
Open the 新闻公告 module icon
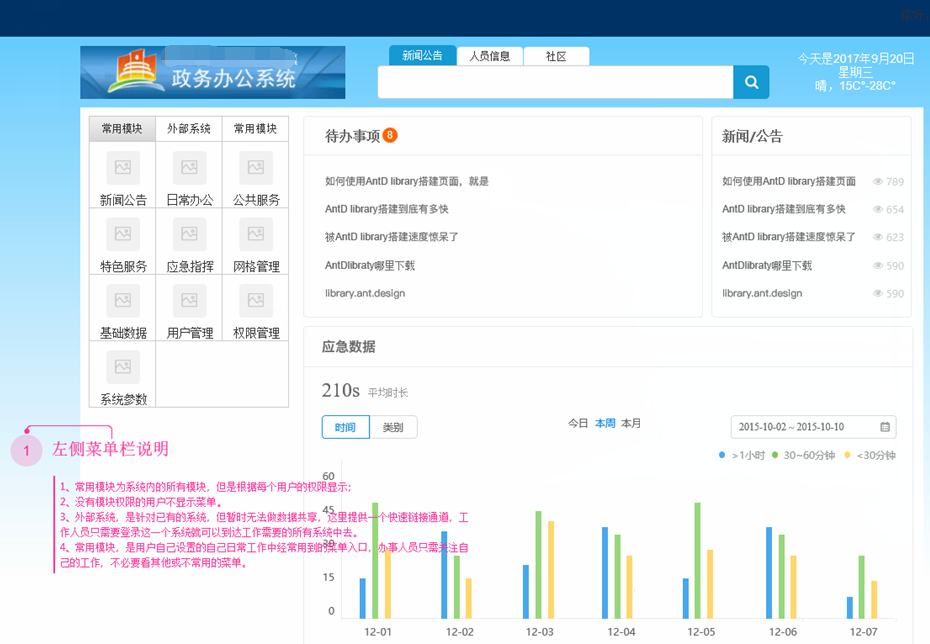(x=122, y=175)
